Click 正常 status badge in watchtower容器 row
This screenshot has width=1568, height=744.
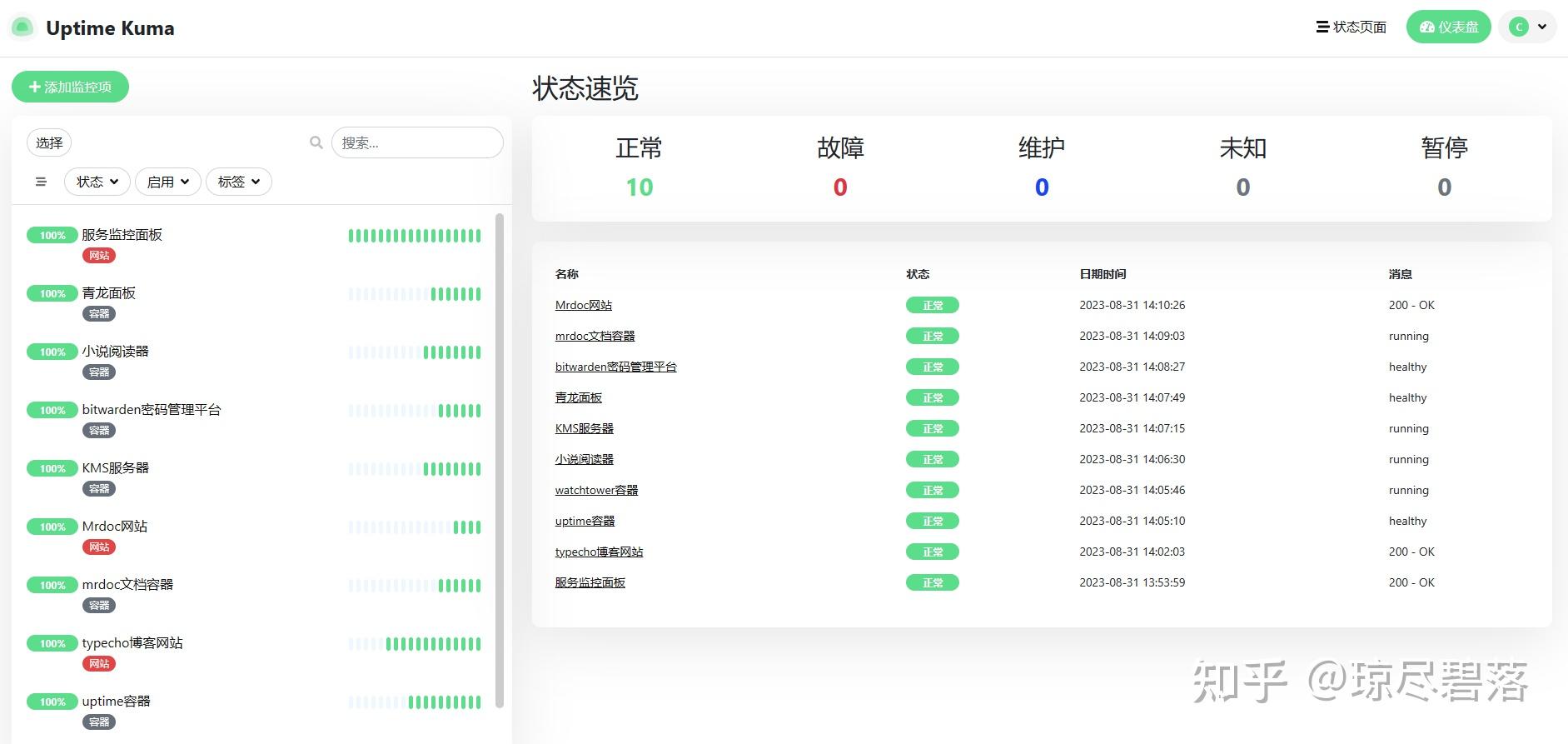pos(933,490)
